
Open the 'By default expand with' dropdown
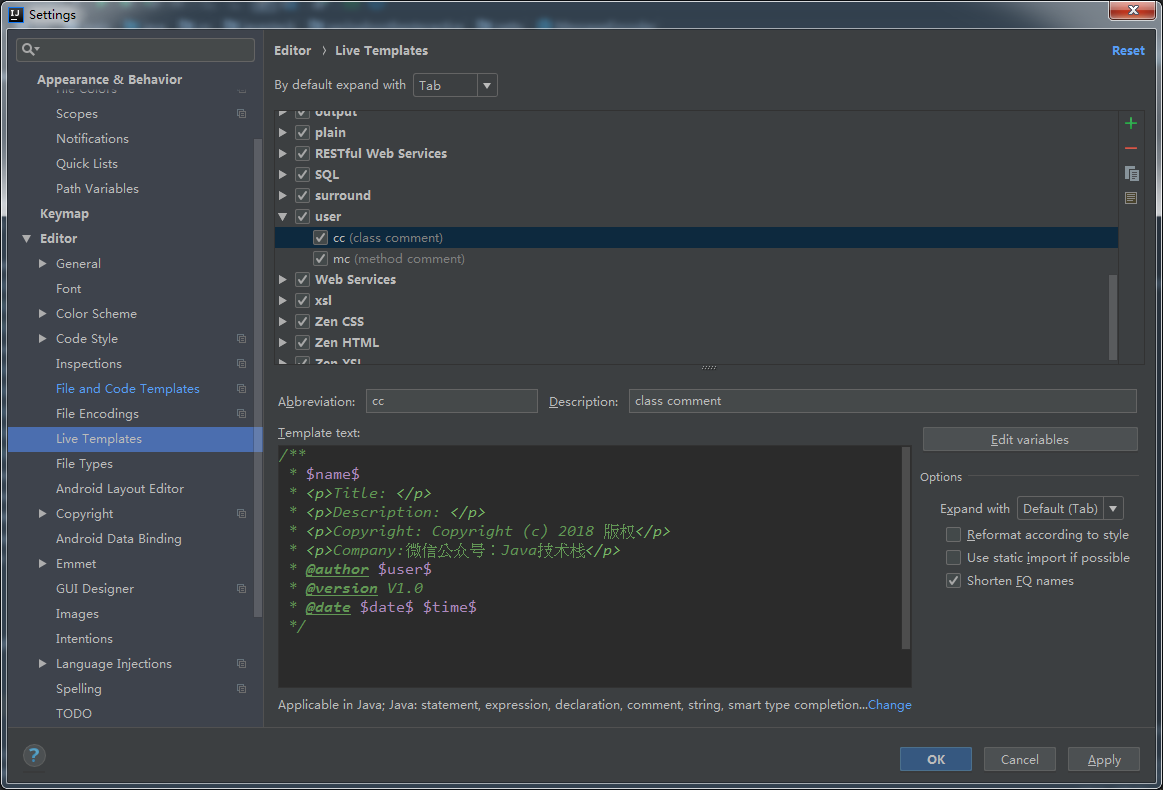455,86
